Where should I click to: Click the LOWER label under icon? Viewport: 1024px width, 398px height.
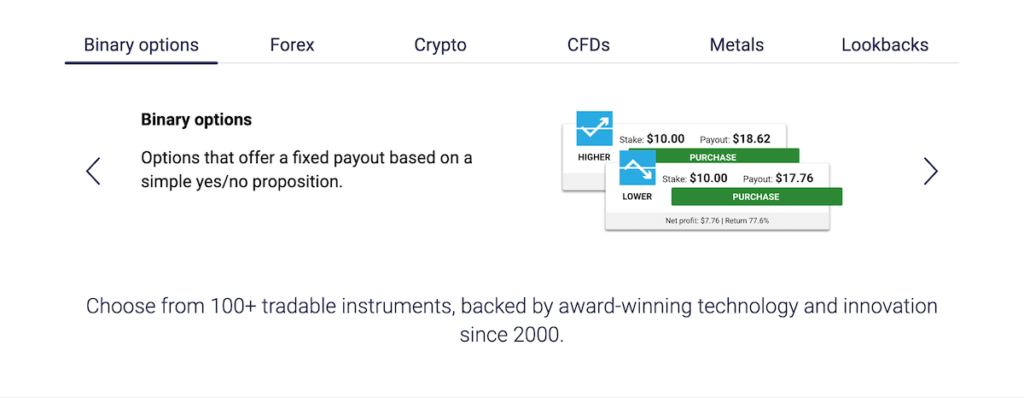coord(637,197)
